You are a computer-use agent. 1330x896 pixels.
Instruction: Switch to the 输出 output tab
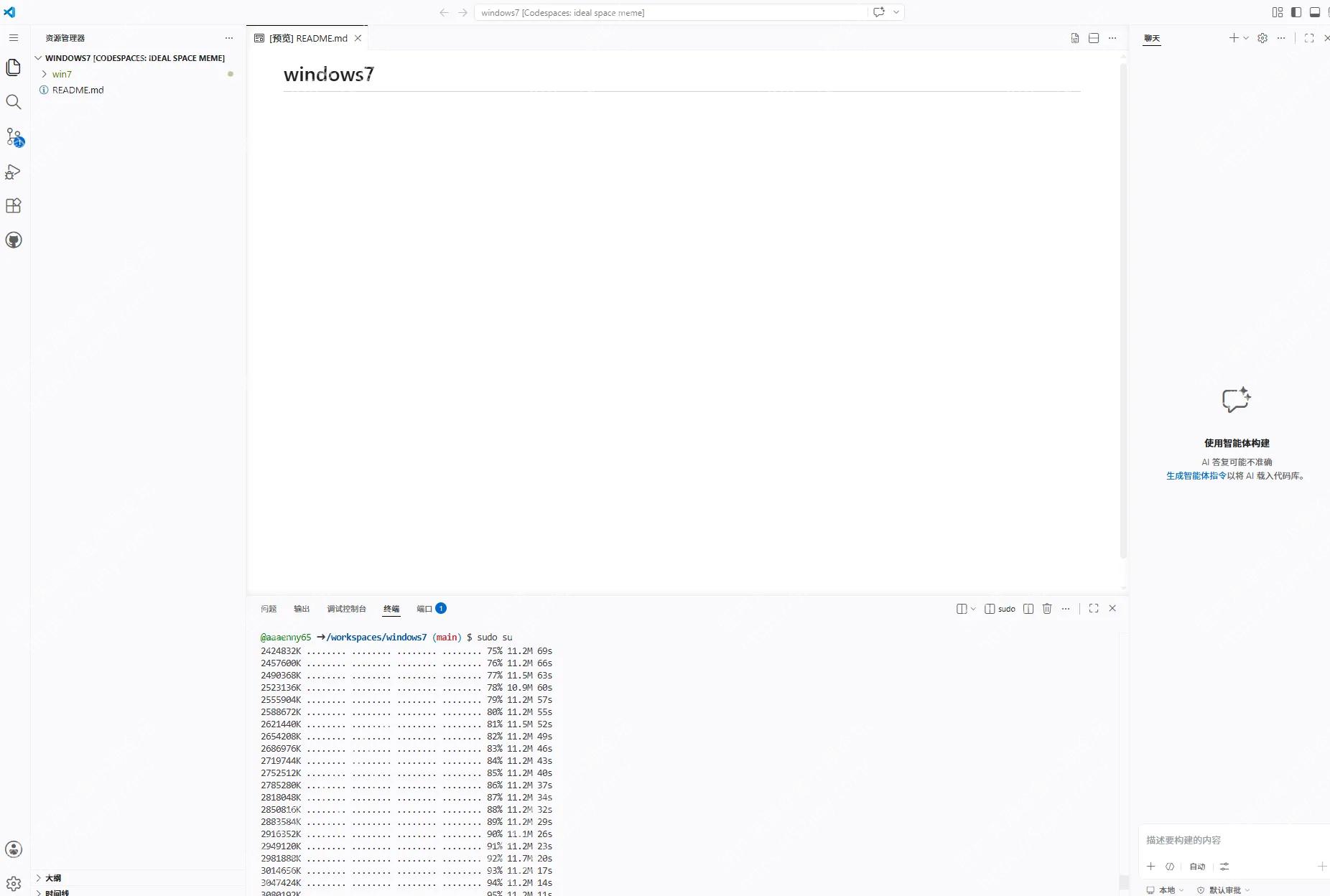click(x=302, y=609)
